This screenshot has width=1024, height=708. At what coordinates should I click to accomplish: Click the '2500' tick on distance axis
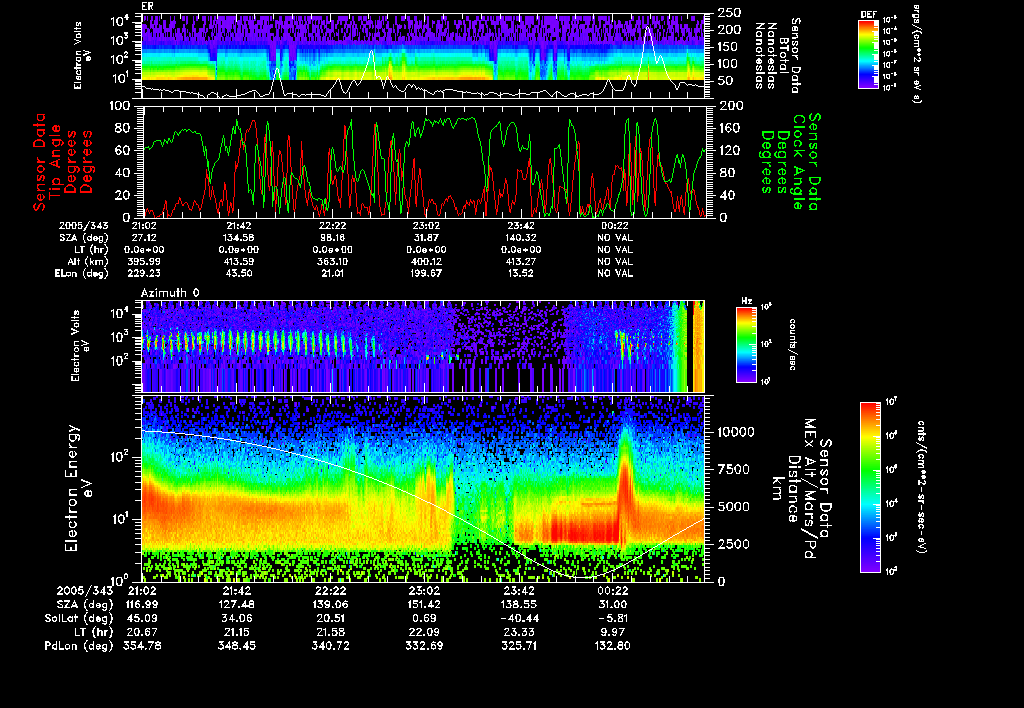tap(733, 544)
